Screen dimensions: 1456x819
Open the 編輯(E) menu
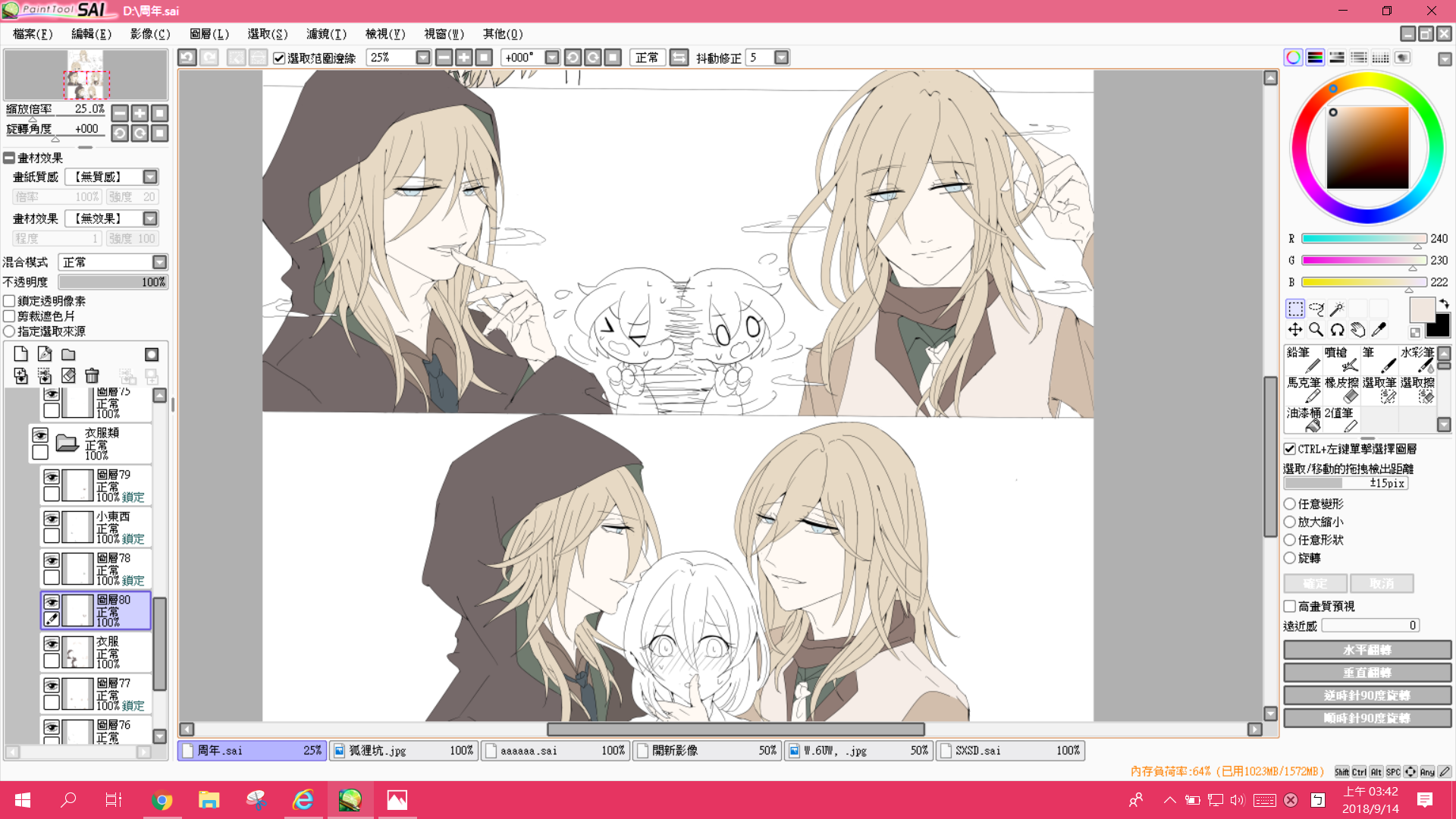pos(91,34)
